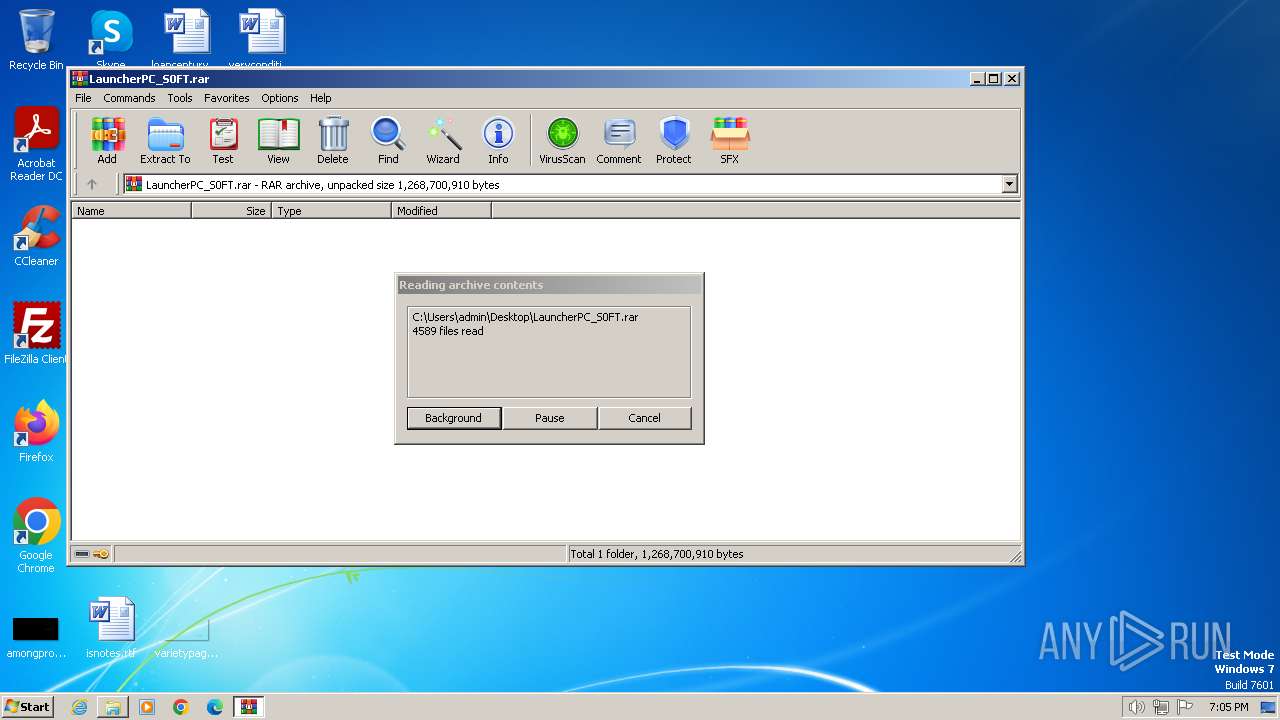Show archive Info
Screen dimensions: 1280x720
pos(498,141)
